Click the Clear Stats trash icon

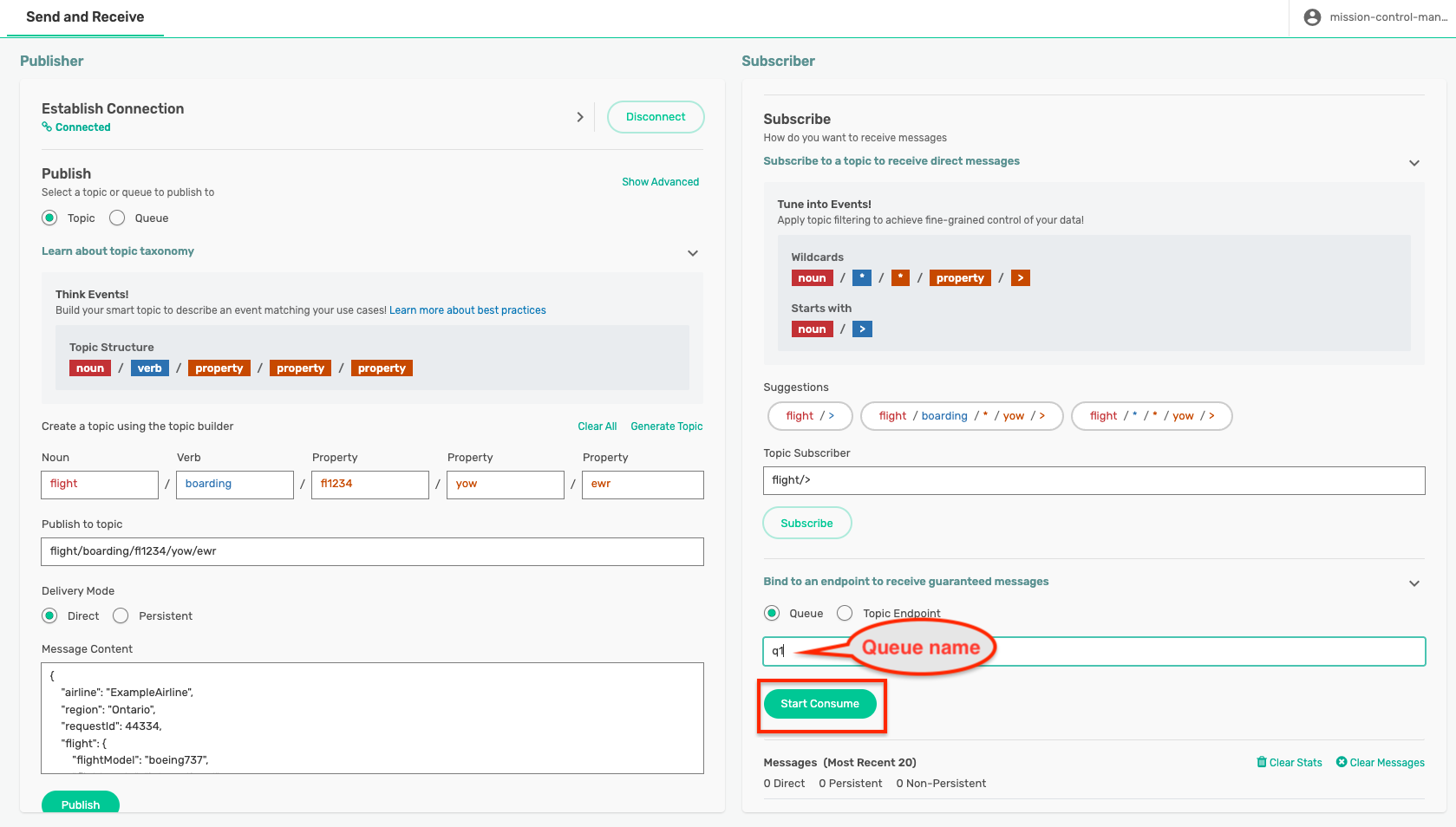(x=1262, y=762)
